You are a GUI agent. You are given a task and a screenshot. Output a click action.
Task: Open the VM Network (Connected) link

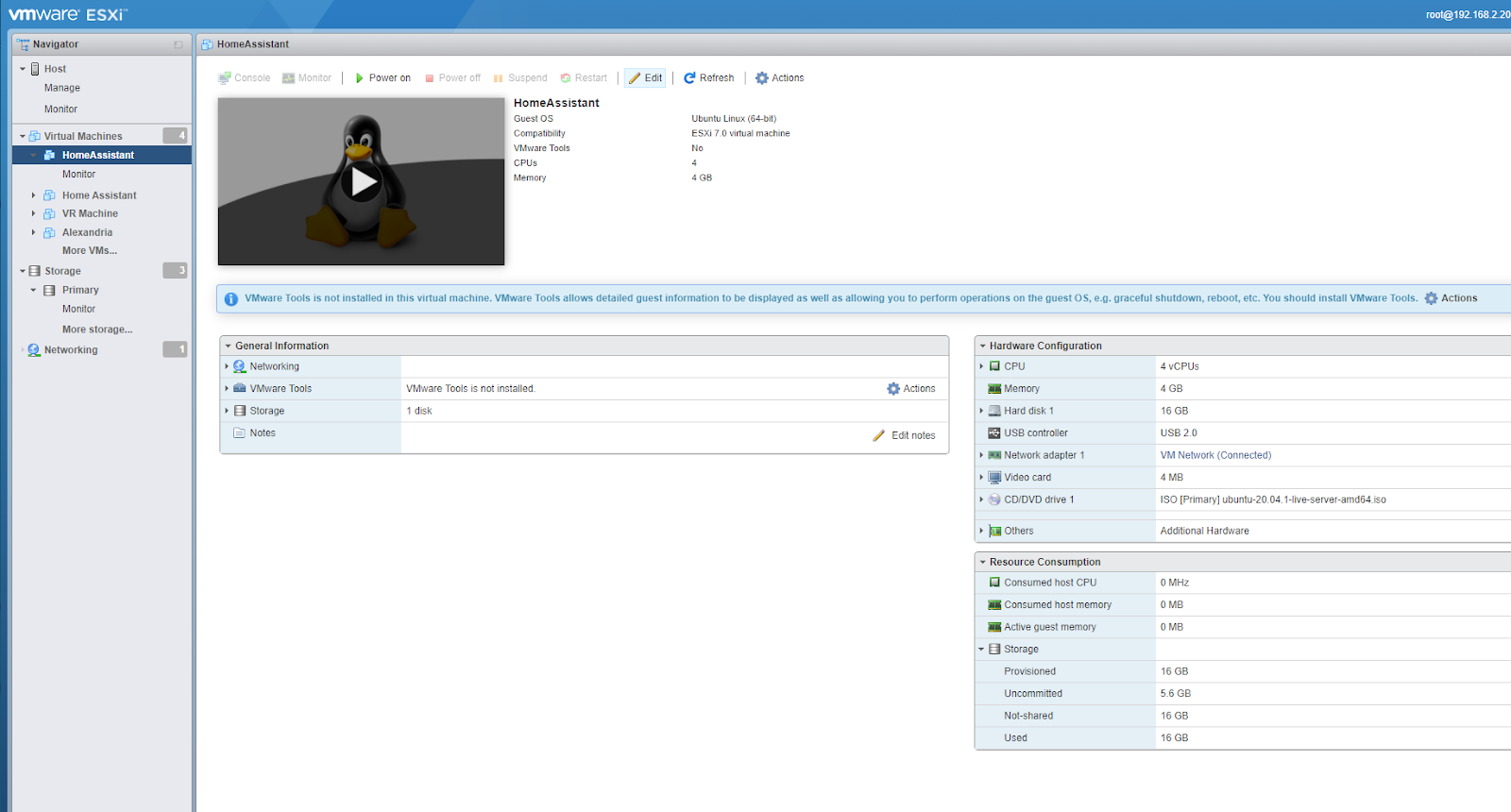[1215, 455]
